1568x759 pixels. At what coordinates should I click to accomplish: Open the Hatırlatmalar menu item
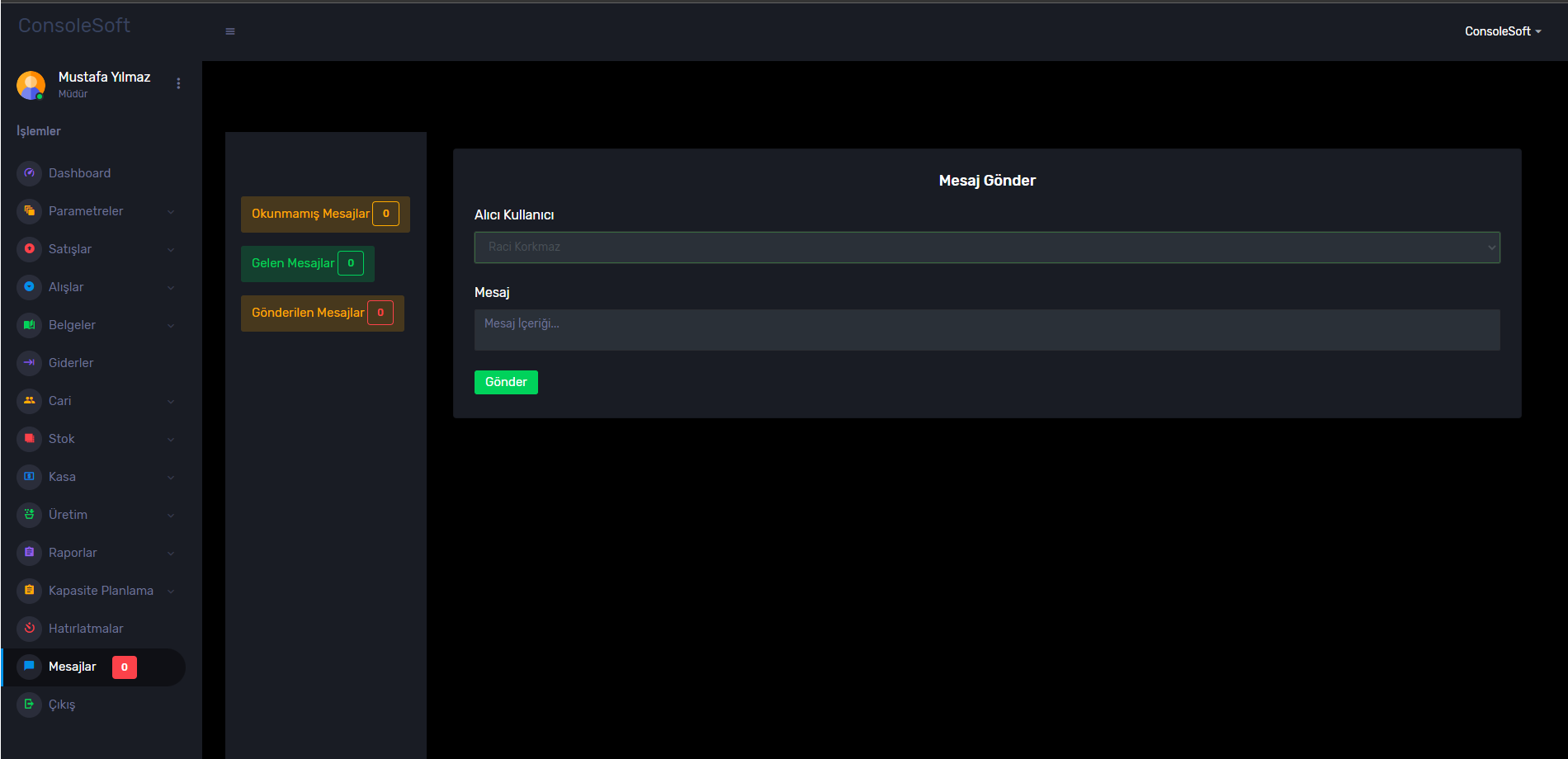click(93, 629)
